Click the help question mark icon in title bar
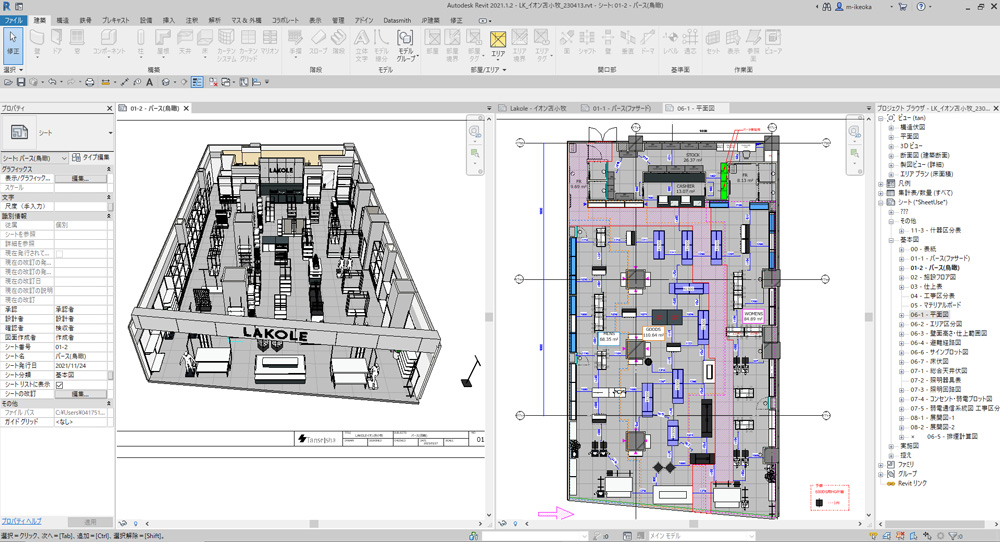Screen dimensions: 1000x542 pos(920,6)
